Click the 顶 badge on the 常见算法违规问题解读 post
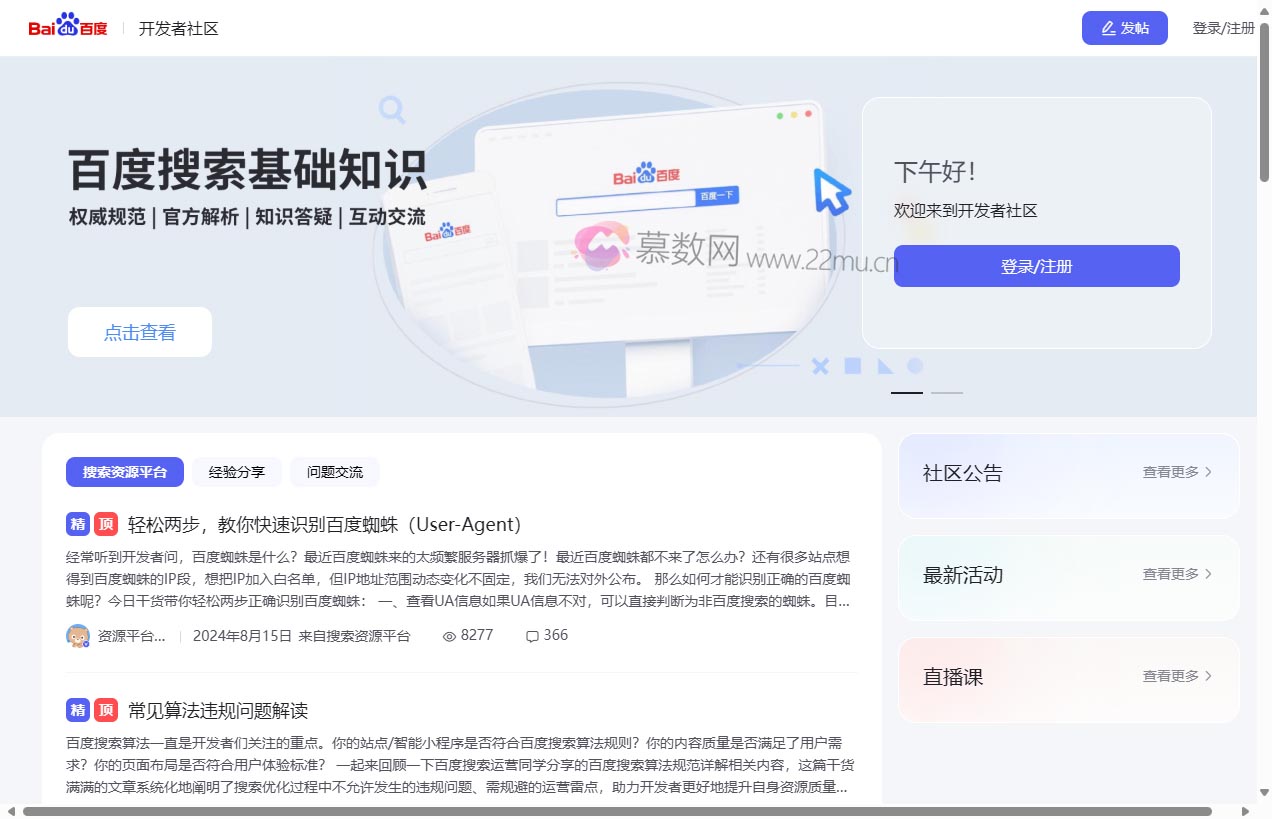 108,711
